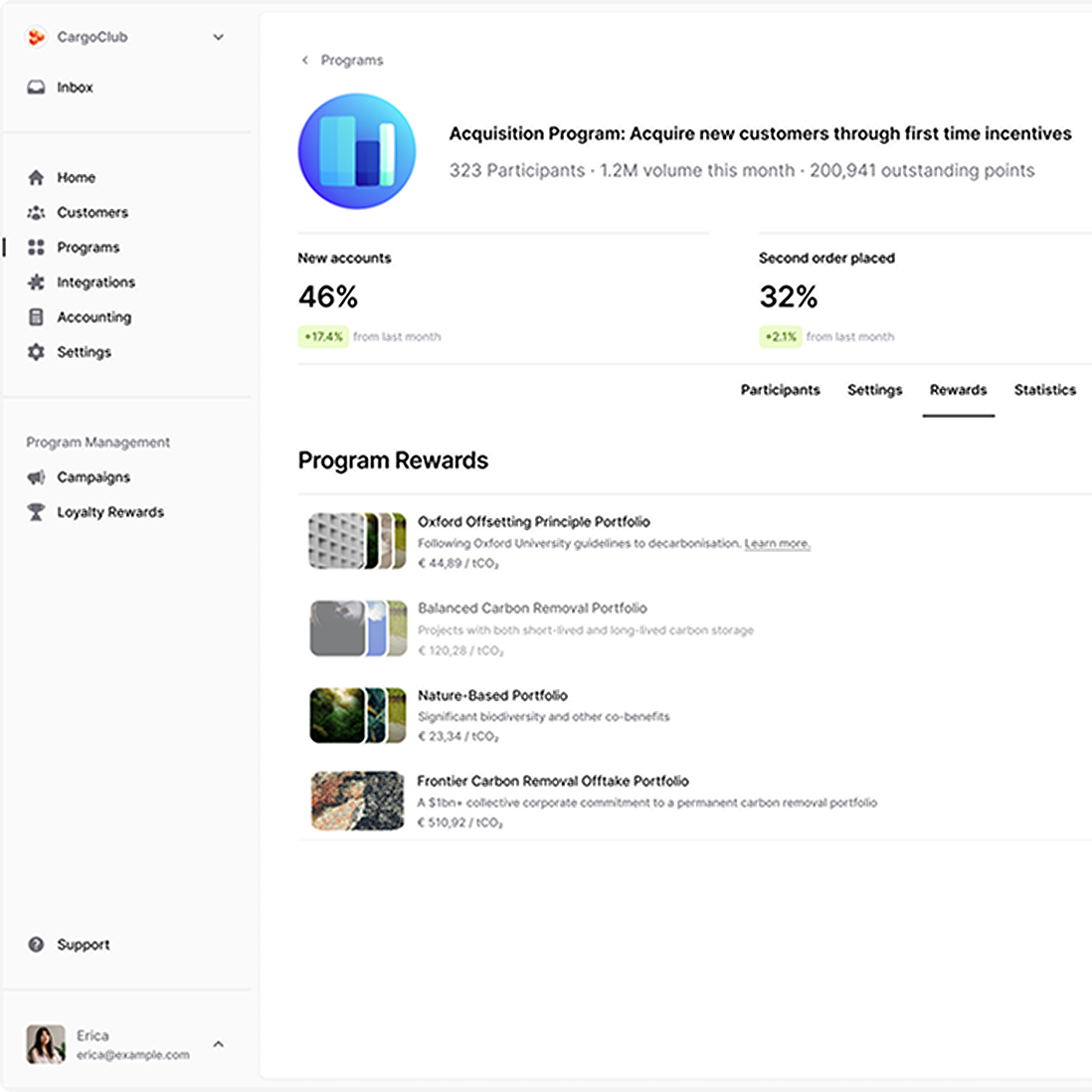Switch to the Statistics tab

tap(1044, 390)
